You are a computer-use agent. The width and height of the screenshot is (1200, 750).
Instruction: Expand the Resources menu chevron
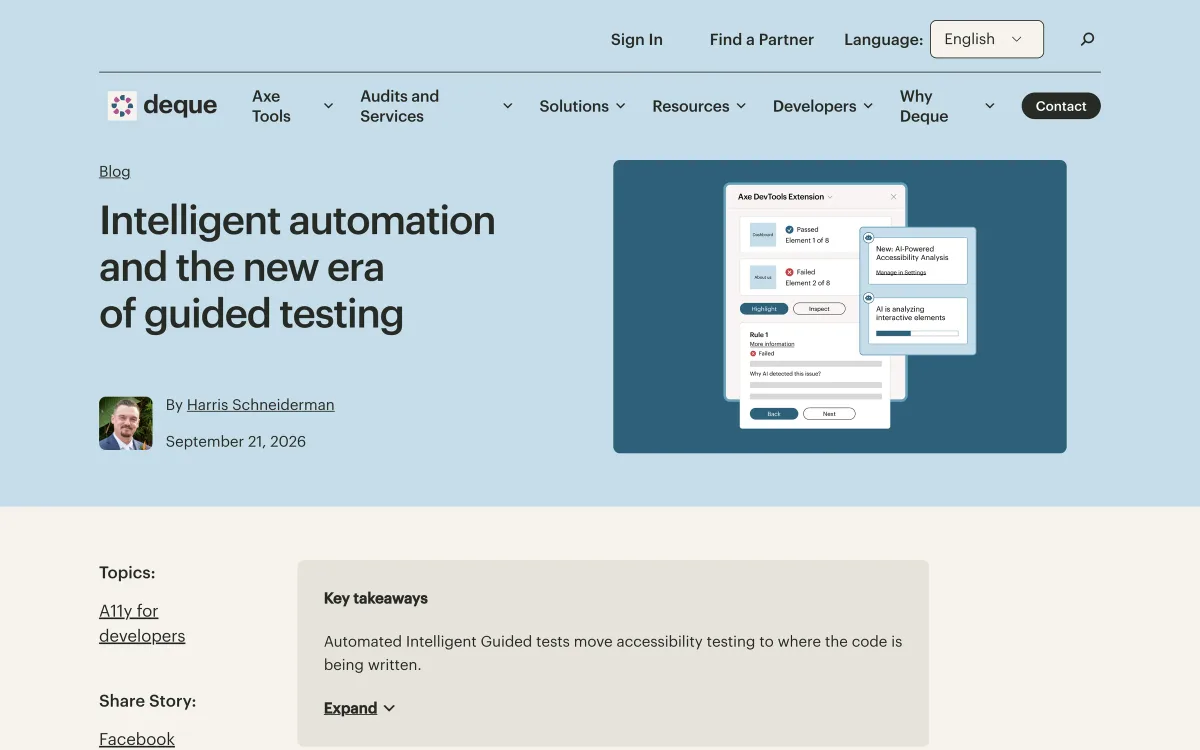click(x=741, y=106)
